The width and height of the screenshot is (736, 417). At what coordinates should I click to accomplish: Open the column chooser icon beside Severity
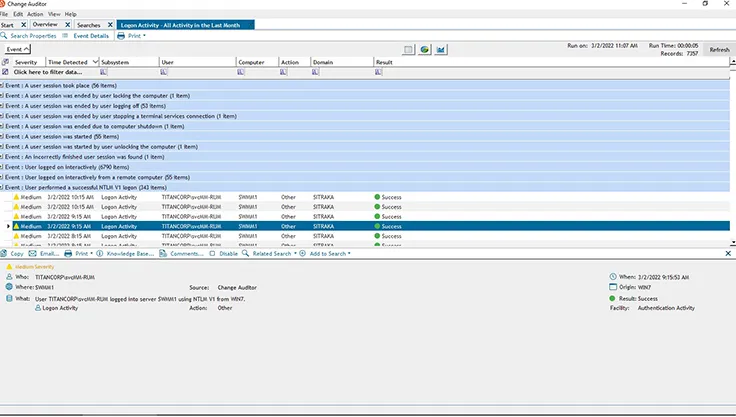point(5,62)
